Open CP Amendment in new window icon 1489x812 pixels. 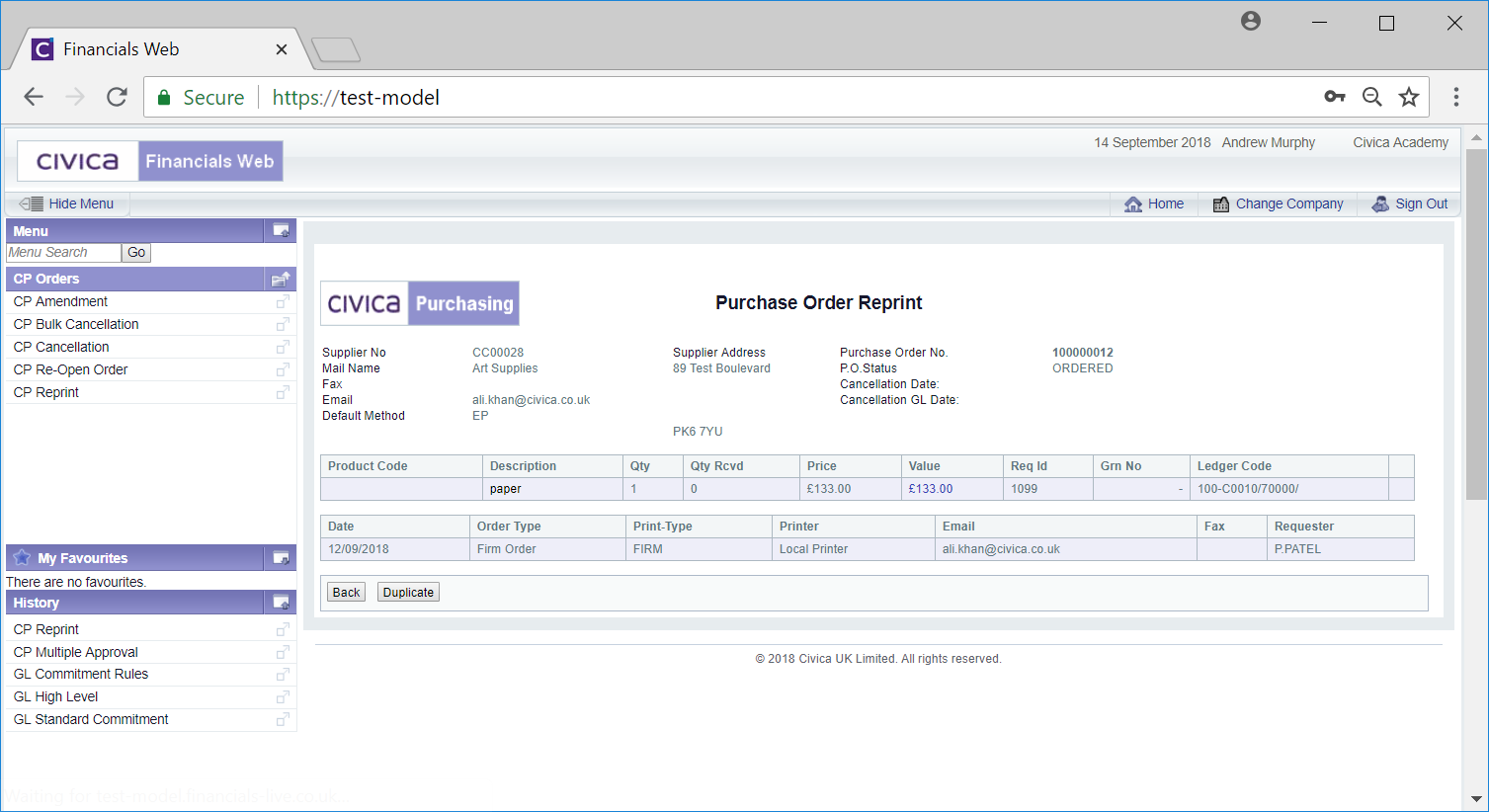pos(283,301)
